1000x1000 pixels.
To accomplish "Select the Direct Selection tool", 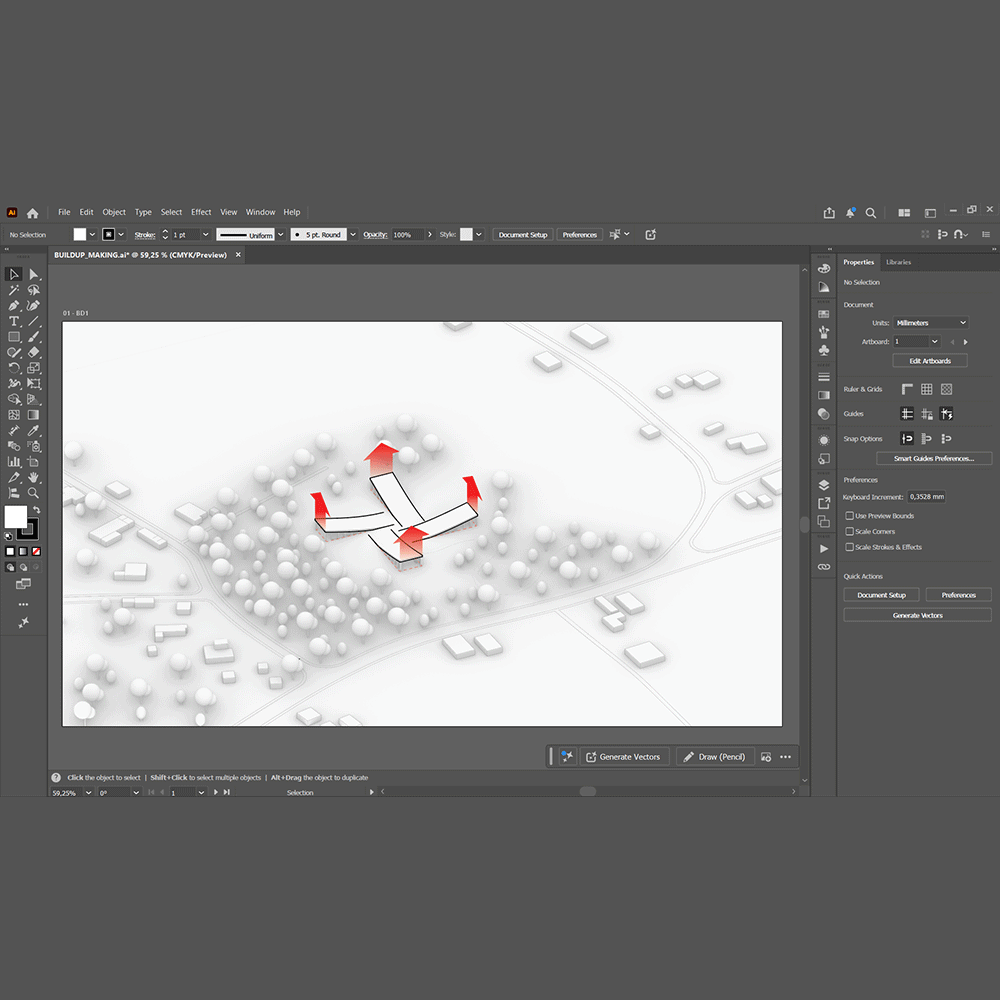I will pos(34,274).
